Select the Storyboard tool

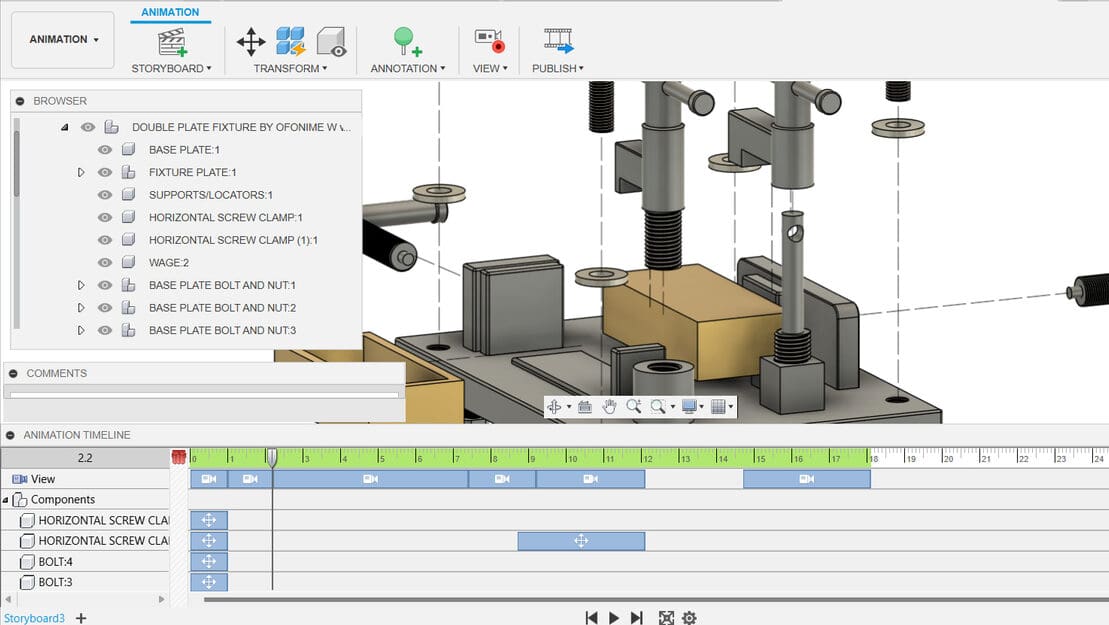[170, 42]
